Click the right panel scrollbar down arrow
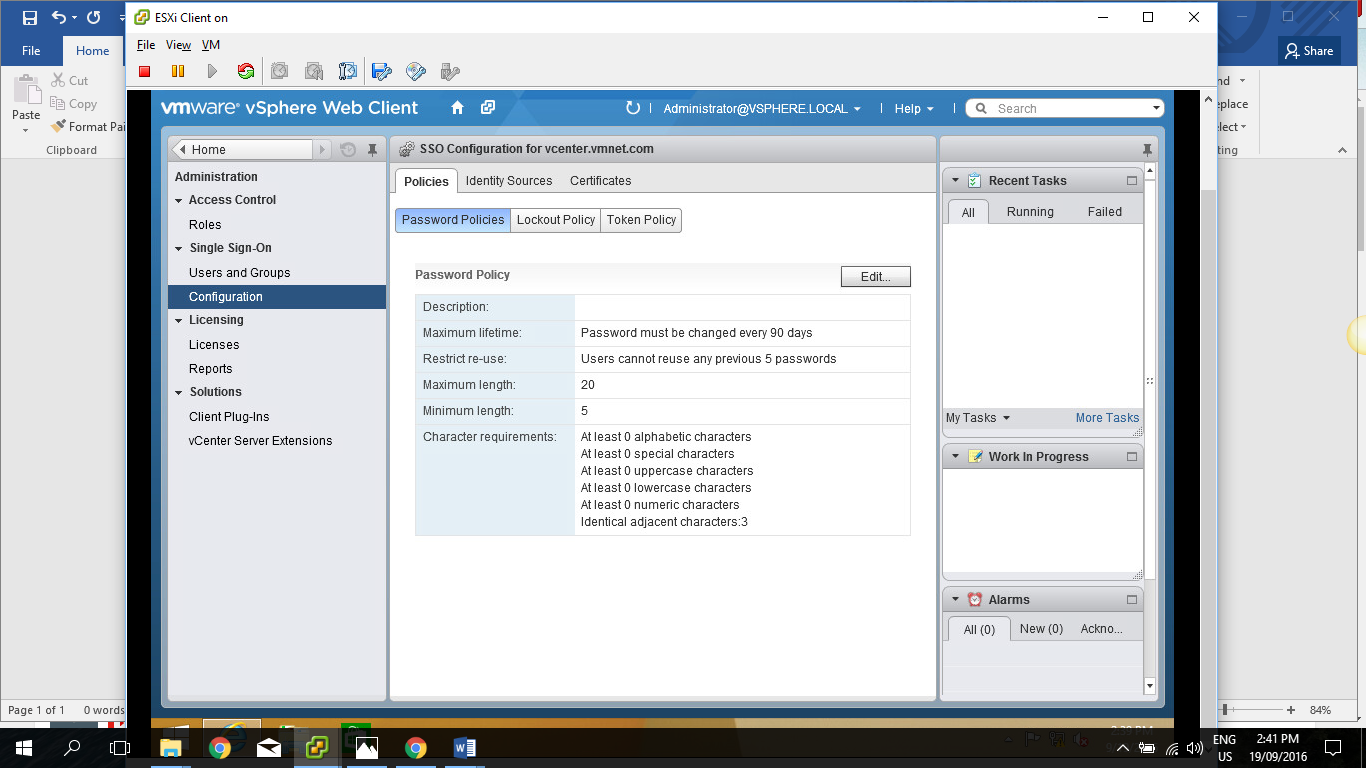The image size is (1366, 768). 1150,686
